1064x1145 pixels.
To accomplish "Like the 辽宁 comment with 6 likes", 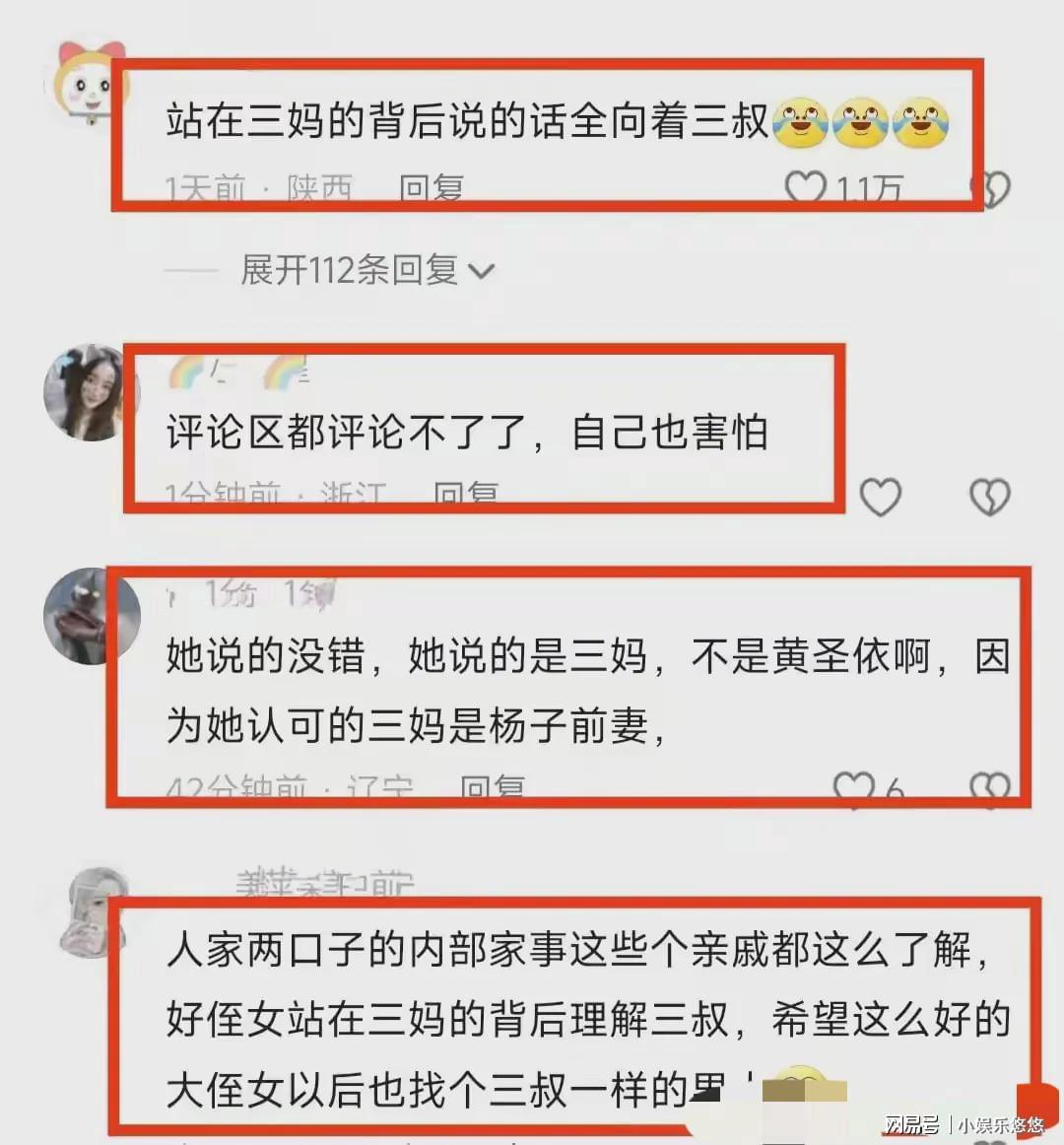I will [853, 788].
